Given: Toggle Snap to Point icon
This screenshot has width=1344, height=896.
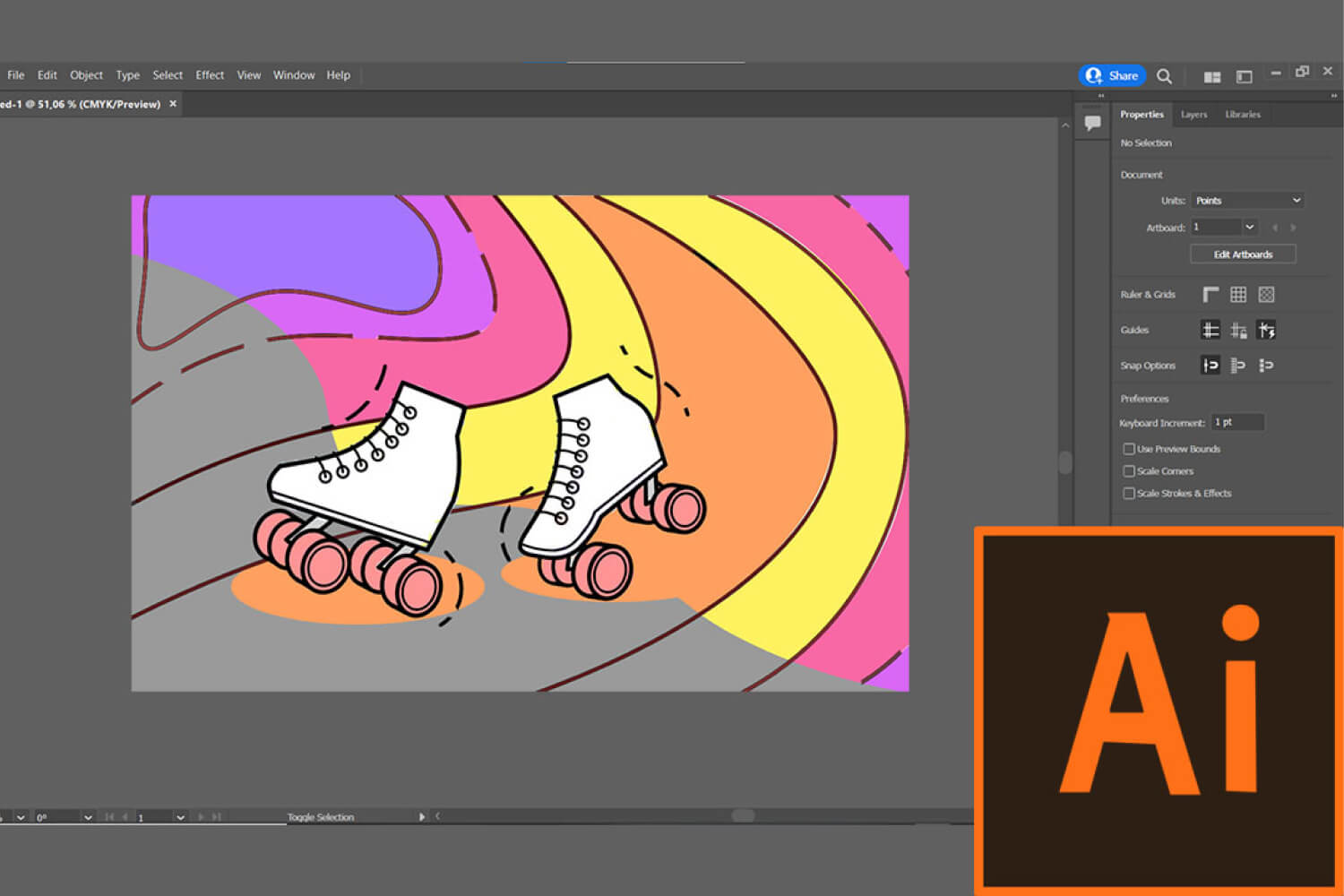Looking at the screenshot, I should click(x=1210, y=366).
